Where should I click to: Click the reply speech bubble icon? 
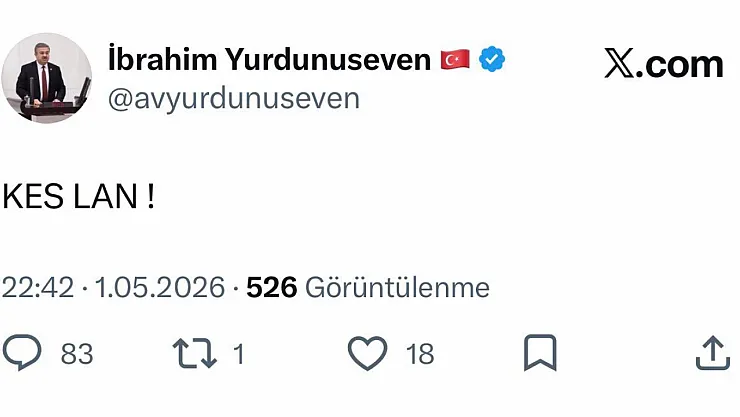[x=22, y=352]
